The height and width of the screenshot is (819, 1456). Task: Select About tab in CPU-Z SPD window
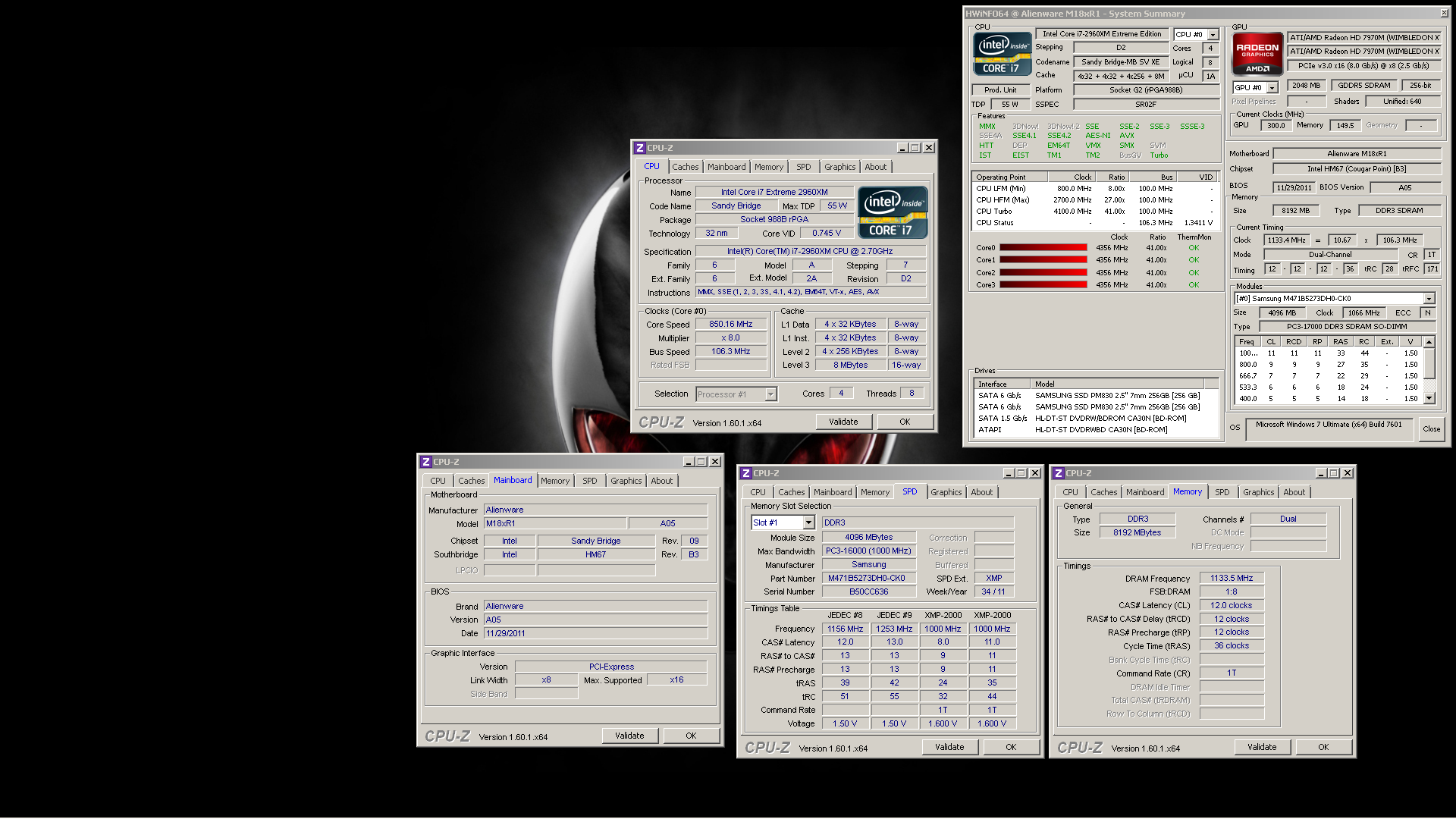[x=981, y=492]
